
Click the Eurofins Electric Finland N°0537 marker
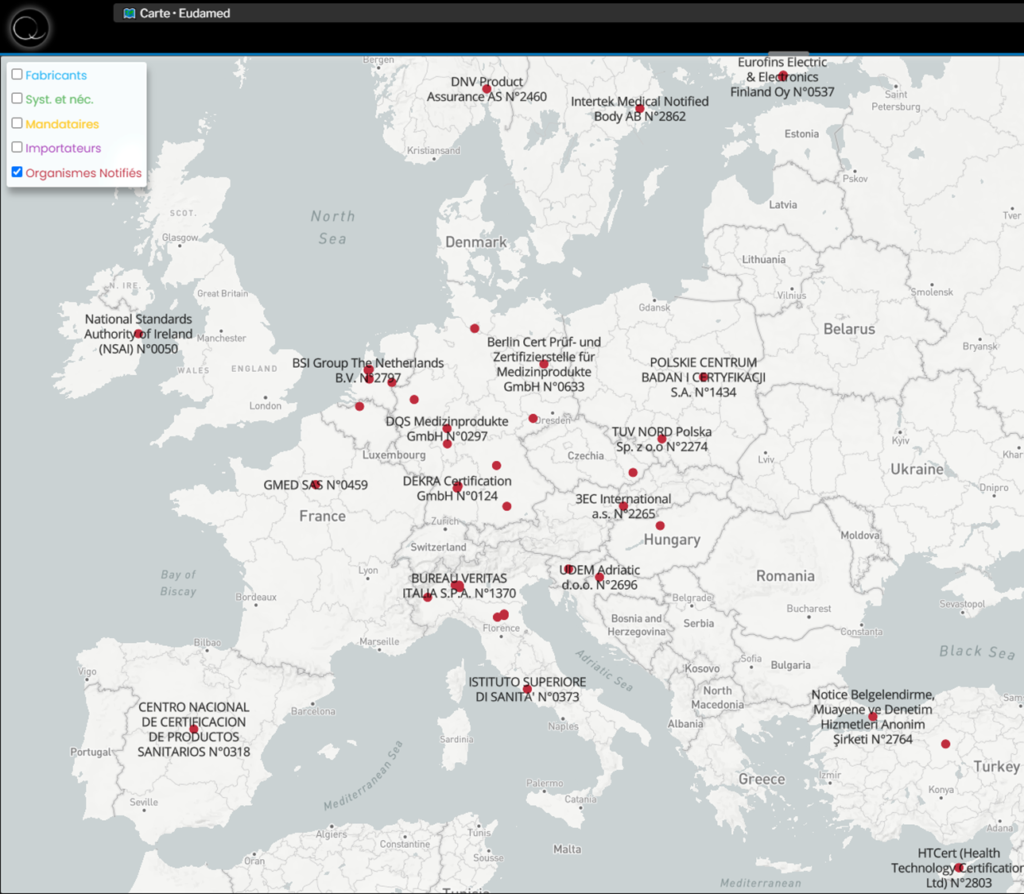click(x=782, y=76)
